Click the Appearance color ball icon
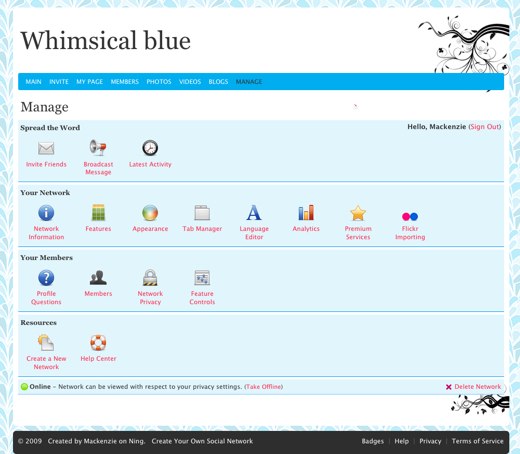This screenshot has height=454, width=520. tap(150, 213)
